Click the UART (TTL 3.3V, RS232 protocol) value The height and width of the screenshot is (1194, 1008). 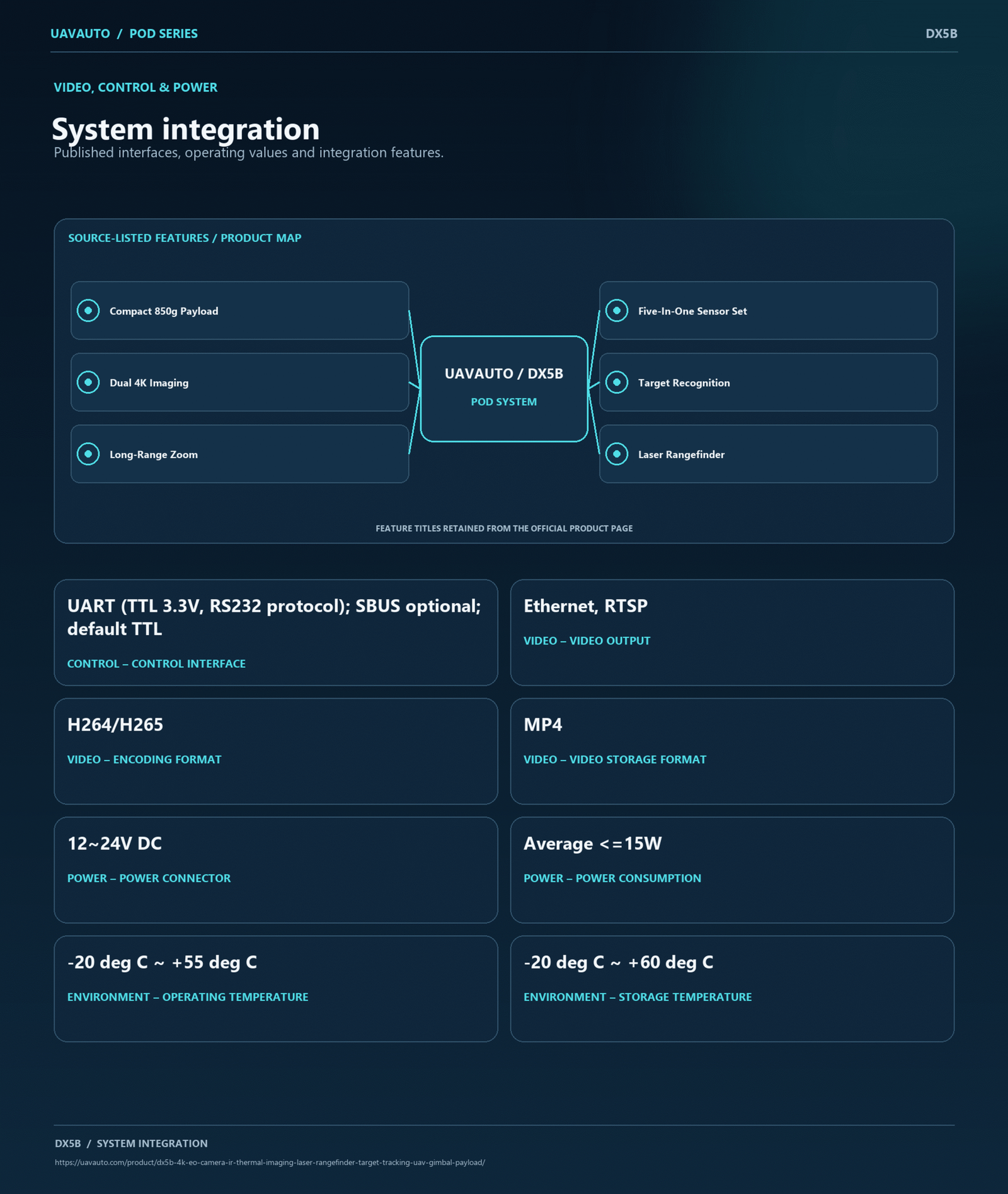[274, 617]
